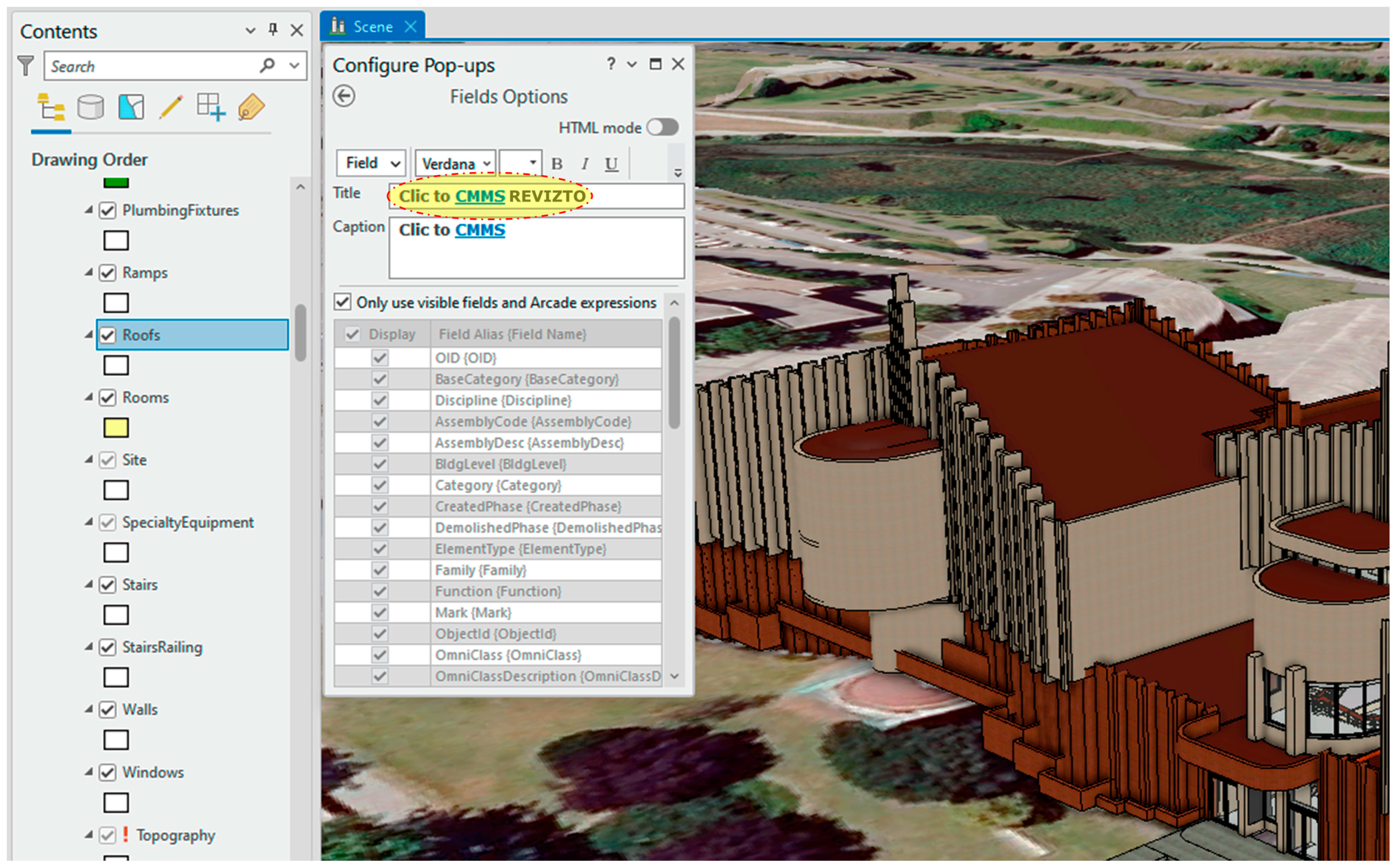
Task: Switch to List By Data Source icon
Action: click(x=91, y=107)
